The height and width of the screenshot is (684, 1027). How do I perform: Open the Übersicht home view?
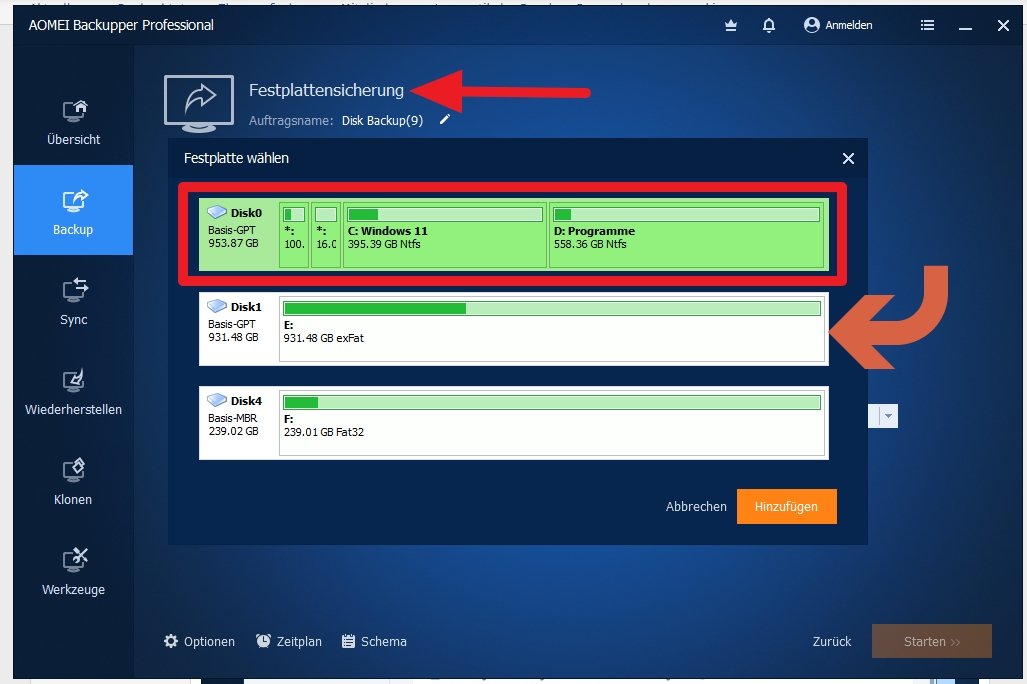click(x=73, y=121)
